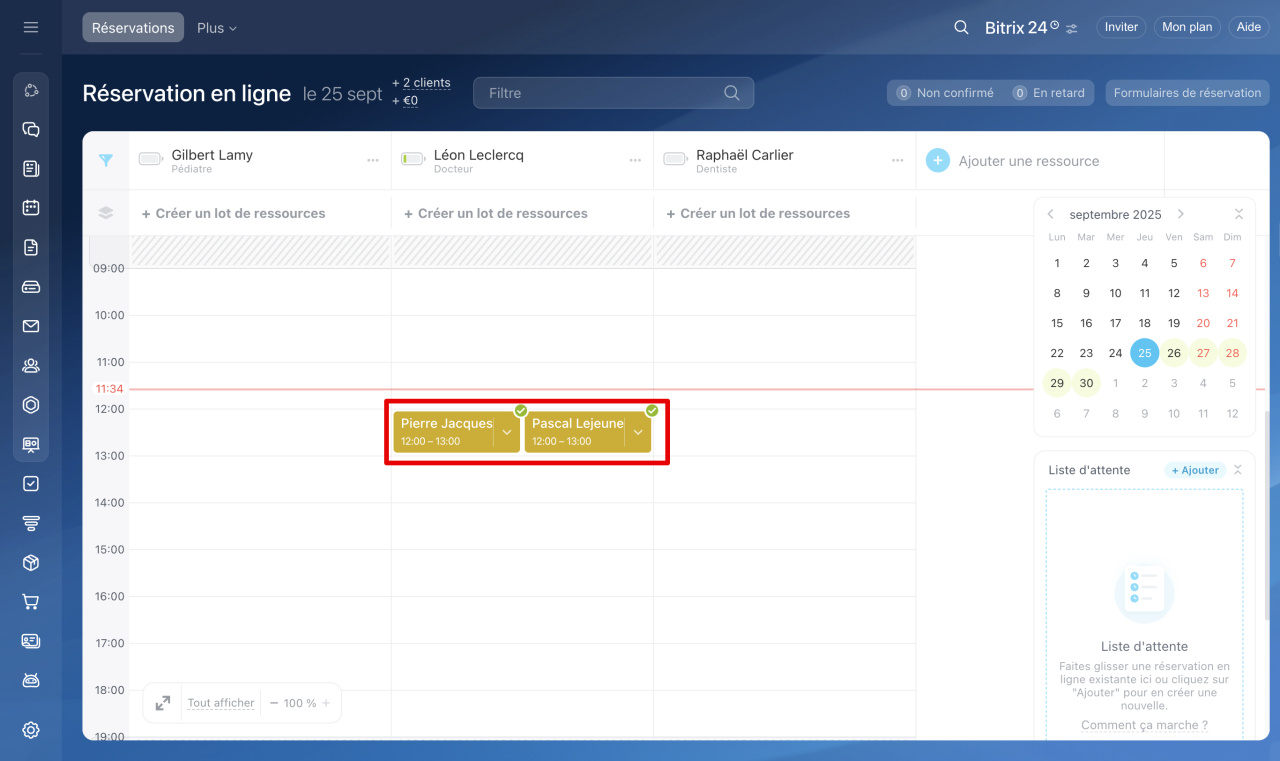This screenshot has width=1280, height=761.
Task: Click the fullscreen expand arrows icon
Action: click(x=163, y=703)
